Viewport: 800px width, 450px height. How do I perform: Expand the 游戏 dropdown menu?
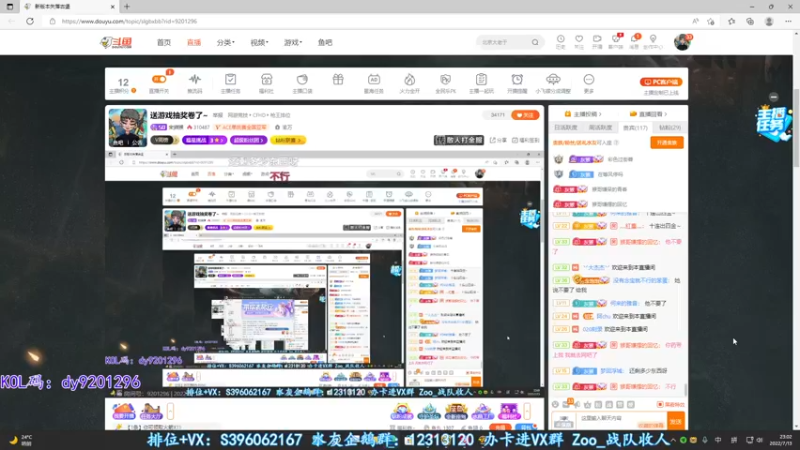(292, 42)
